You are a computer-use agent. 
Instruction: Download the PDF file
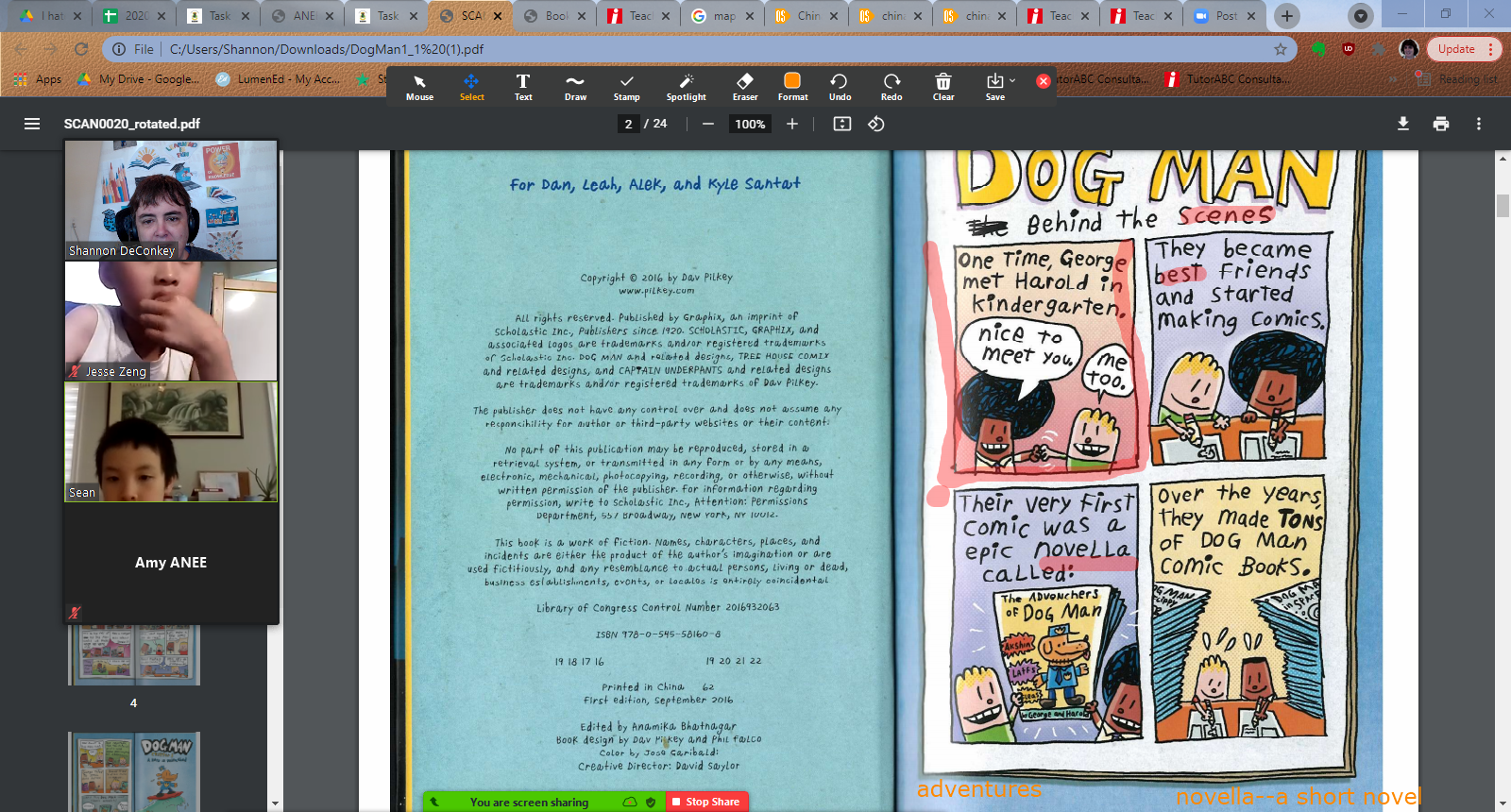[1403, 124]
